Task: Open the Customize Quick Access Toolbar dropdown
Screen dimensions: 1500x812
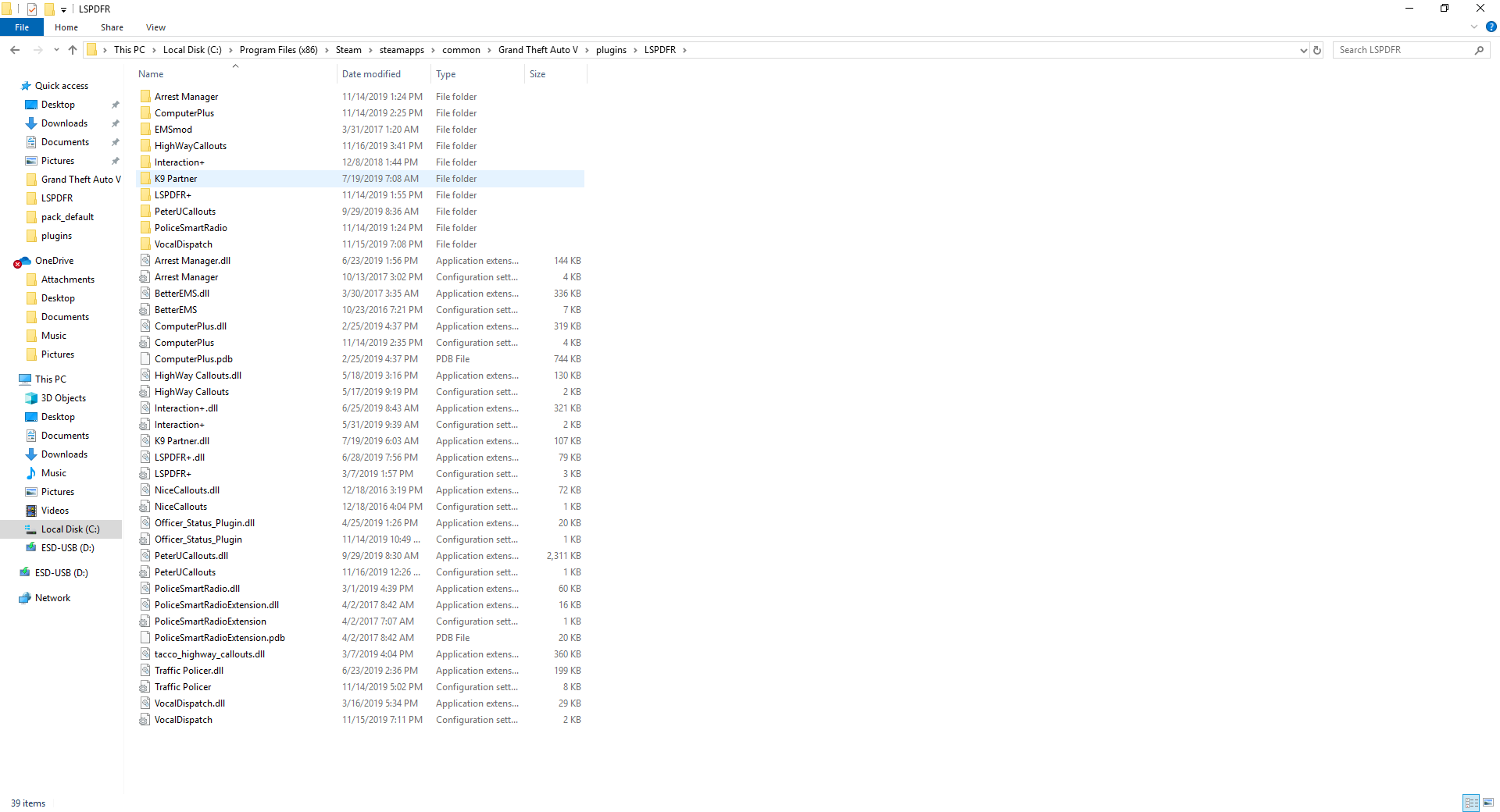Action: 64,9
